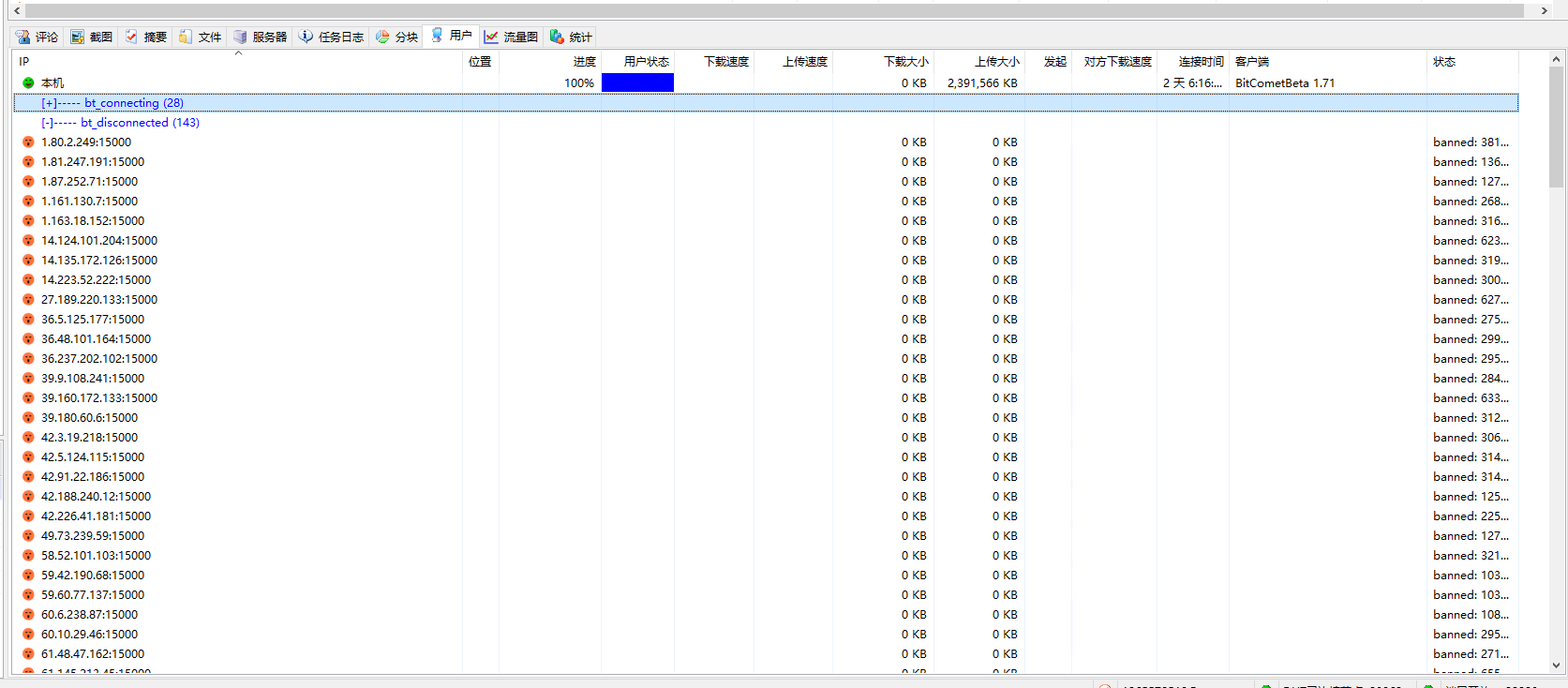The height and width of the screenshot is (688, 1568).
Task: Select the 摘要 (Summary) tab icon
Action: click(x=132, y=37)
